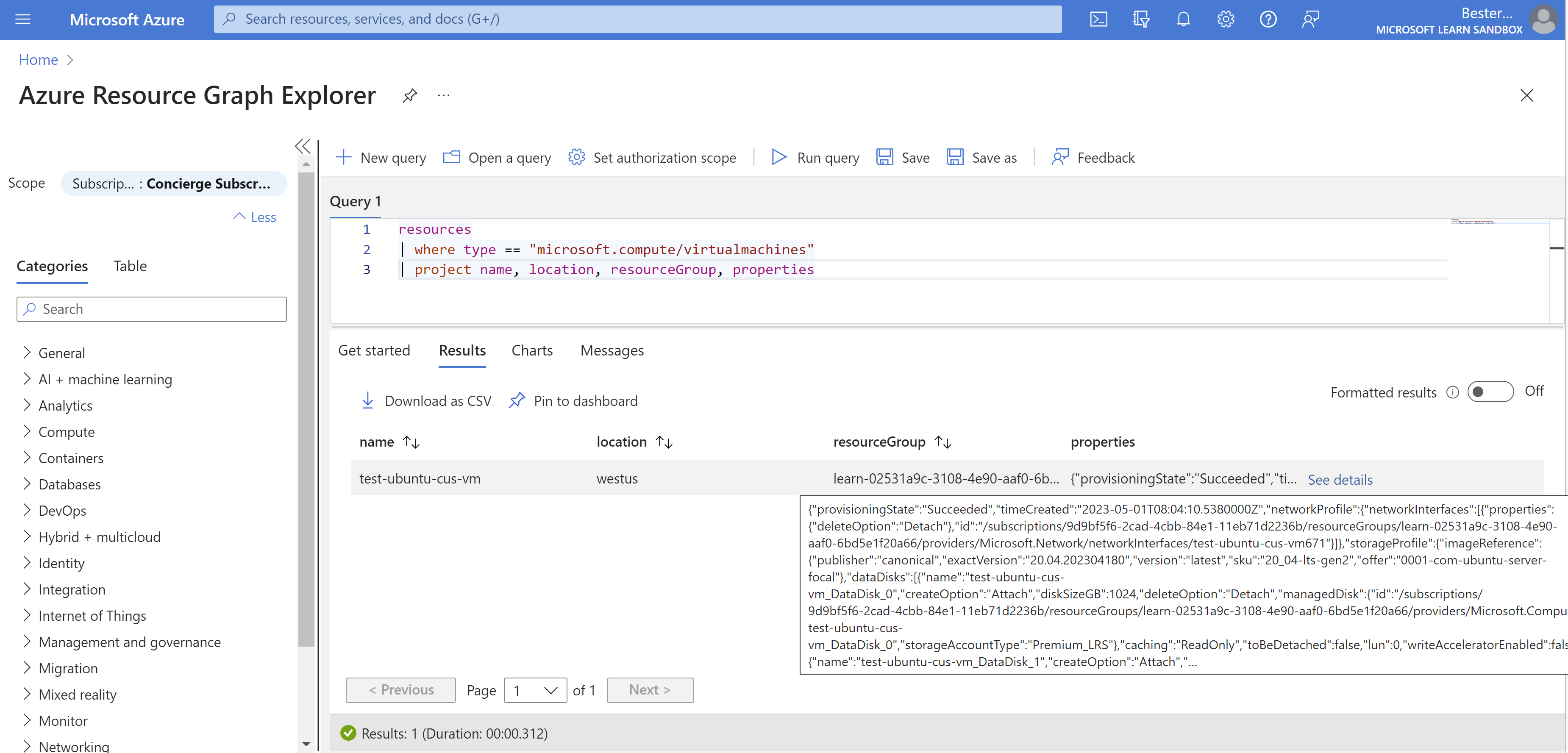The width and height of the screenshot is (1568, 753).
Task: Open the Query 1 tab
Action: (355, 201)
